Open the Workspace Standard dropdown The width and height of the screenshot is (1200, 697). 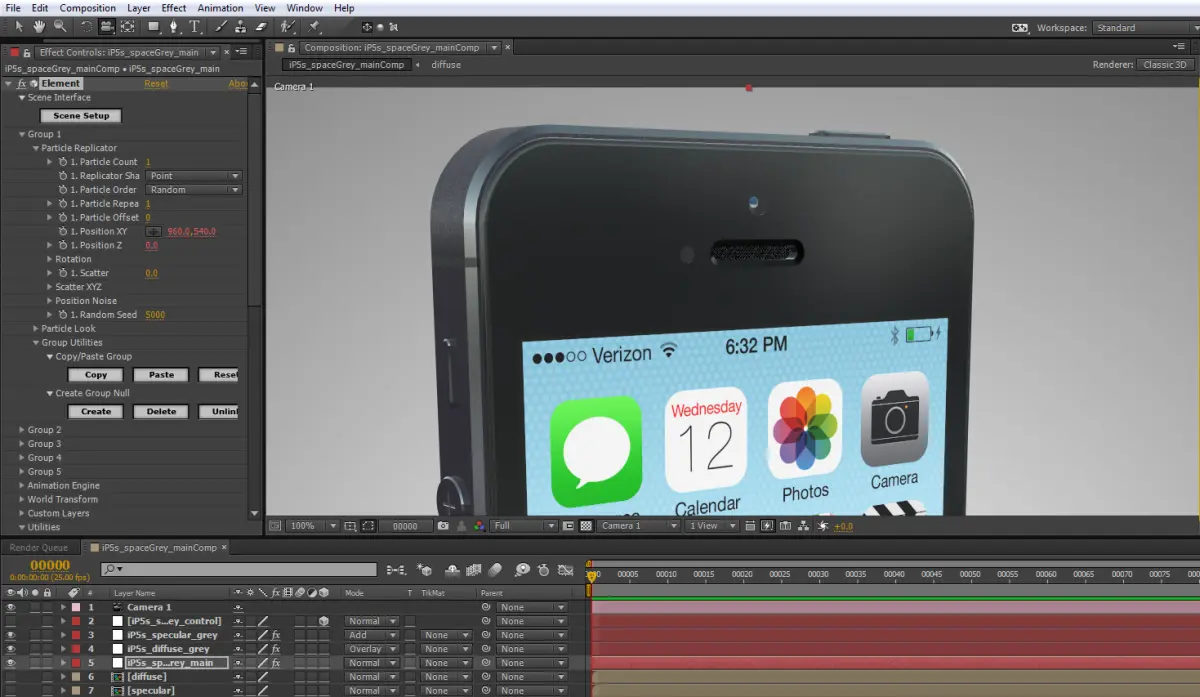pos(1144,28)
